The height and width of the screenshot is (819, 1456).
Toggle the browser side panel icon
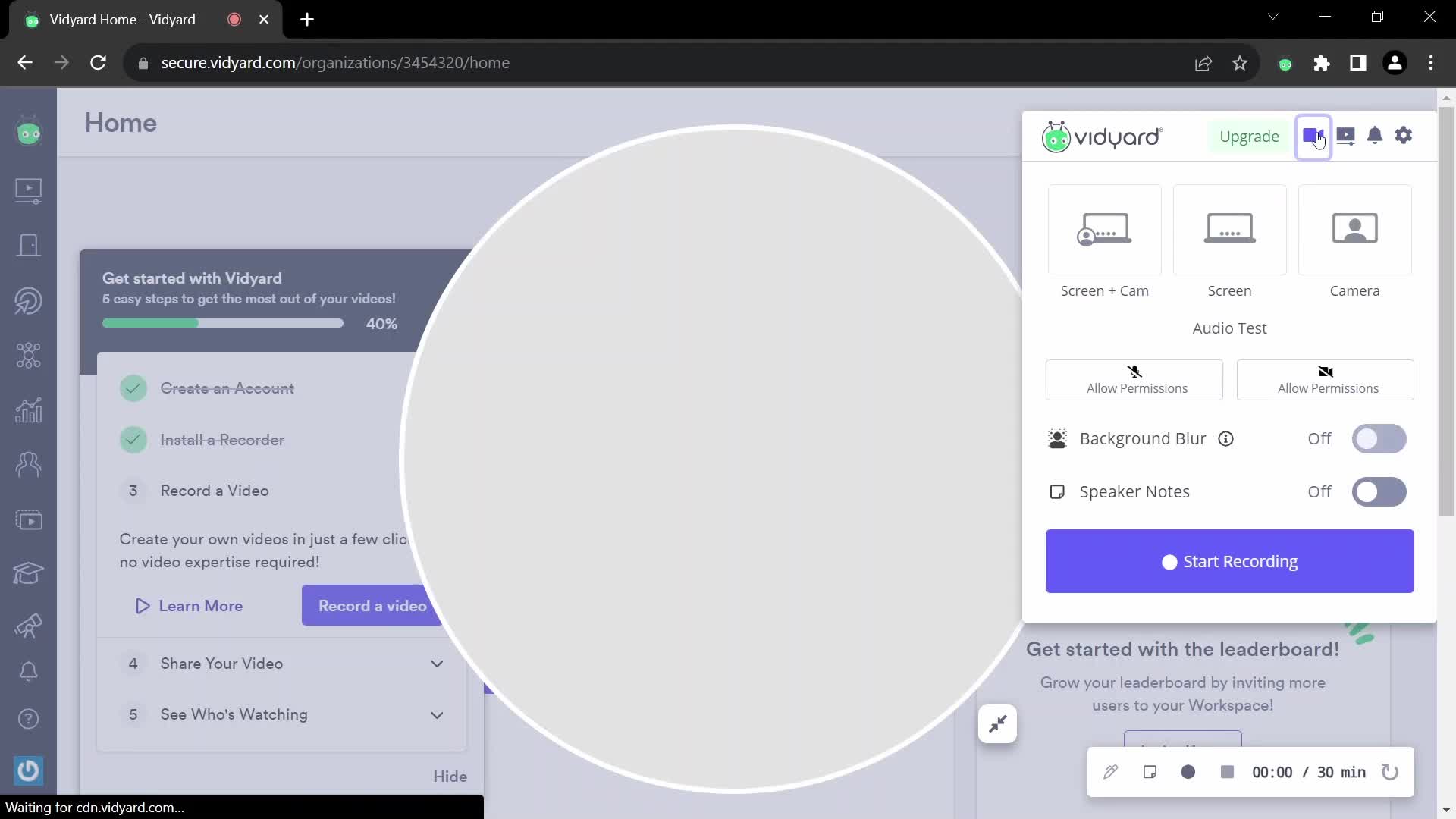pyautogui.click(x=1358, y=63)
